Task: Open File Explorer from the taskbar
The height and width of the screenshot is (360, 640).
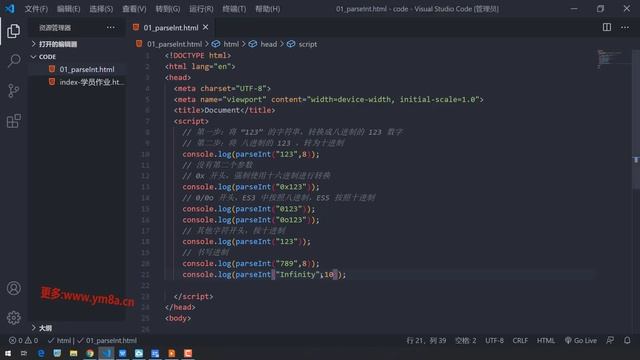Action: [x=73, y=353]
